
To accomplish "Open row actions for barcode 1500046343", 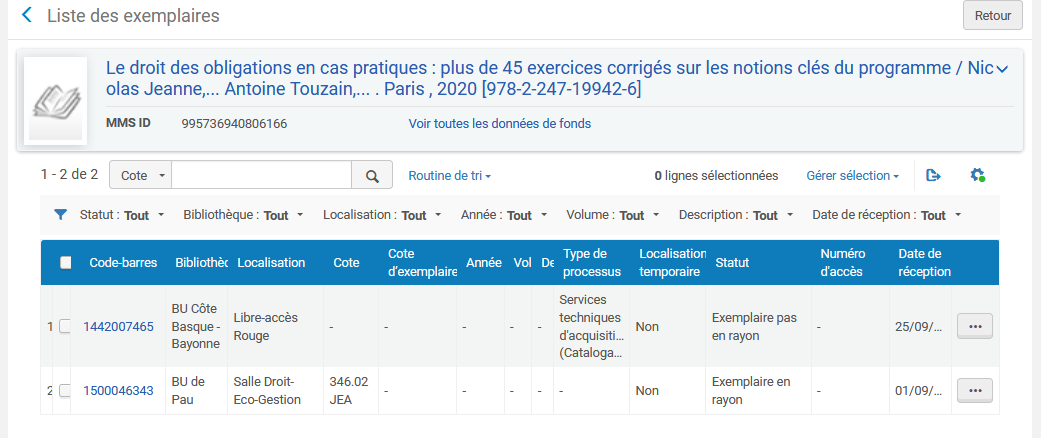I will tap(974, 391).
